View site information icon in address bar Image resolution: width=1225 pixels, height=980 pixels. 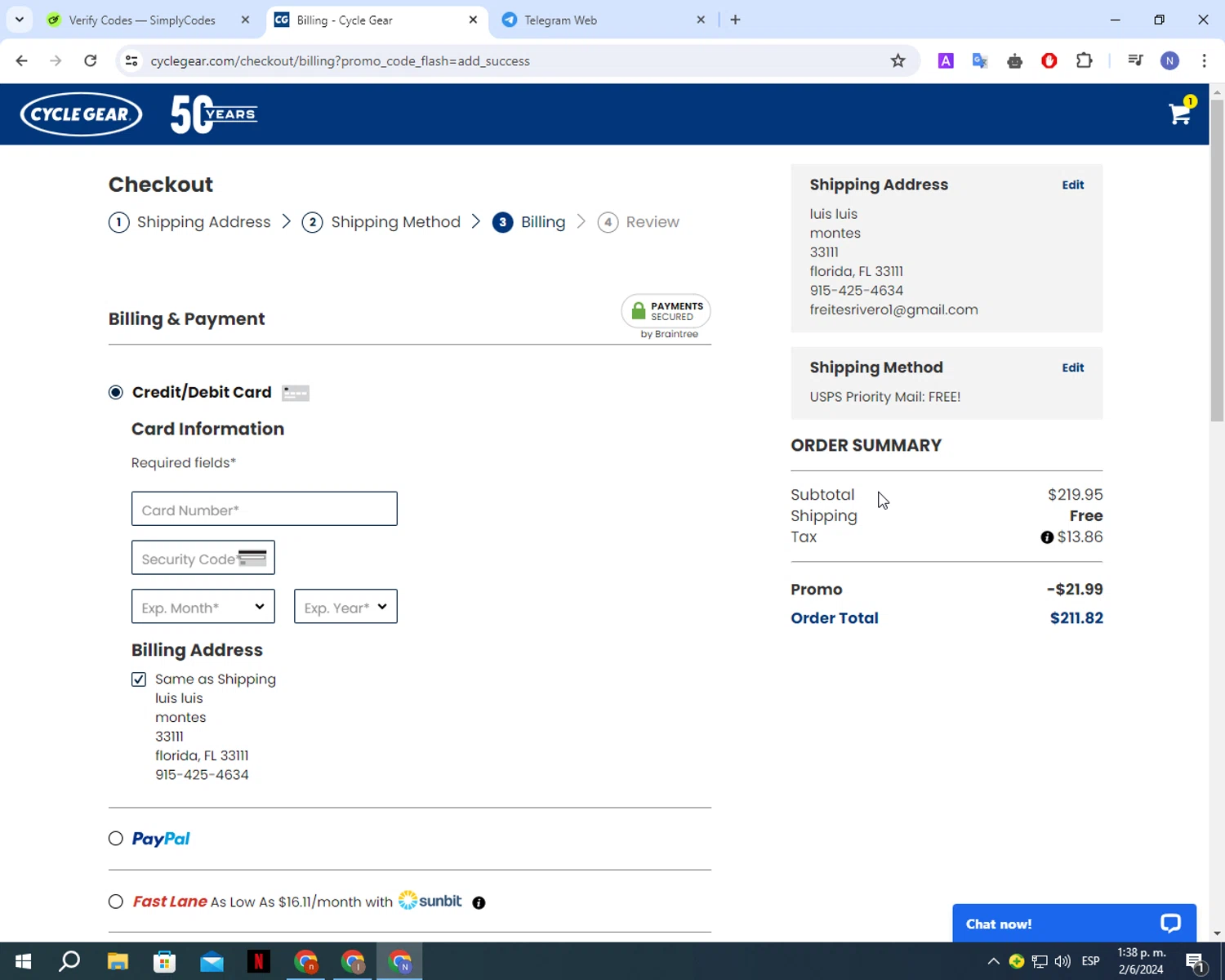[x=131, y=60]
